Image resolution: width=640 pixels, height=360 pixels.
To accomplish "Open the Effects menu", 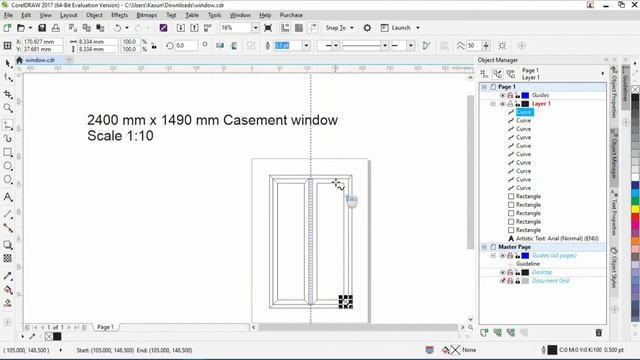I will pyautogui.click(x=120, y=15).
